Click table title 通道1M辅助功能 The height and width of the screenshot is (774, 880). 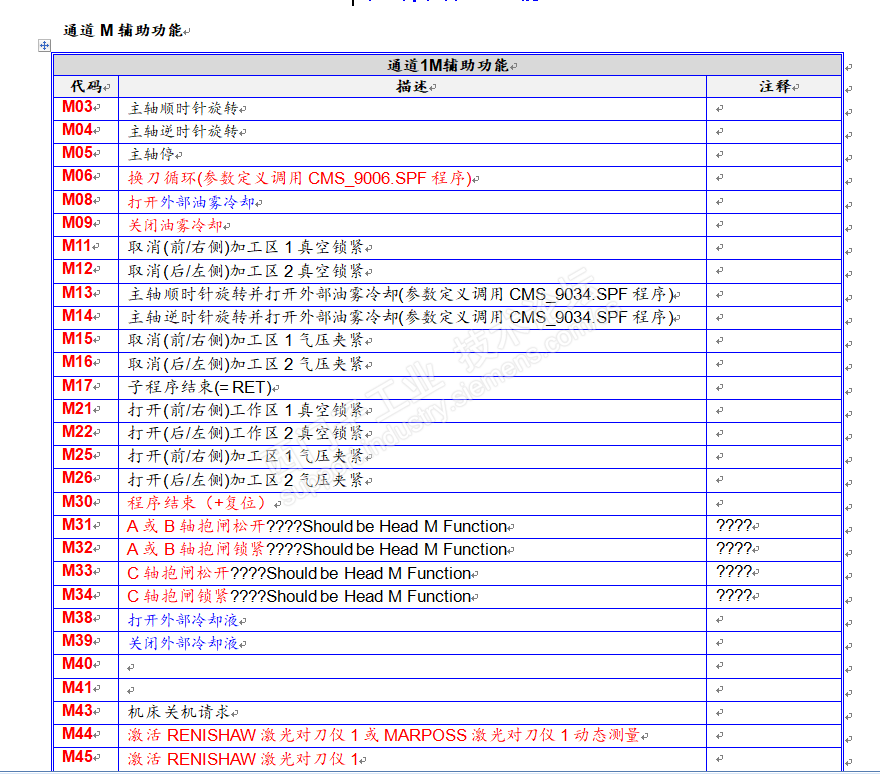tap(448, 66)
